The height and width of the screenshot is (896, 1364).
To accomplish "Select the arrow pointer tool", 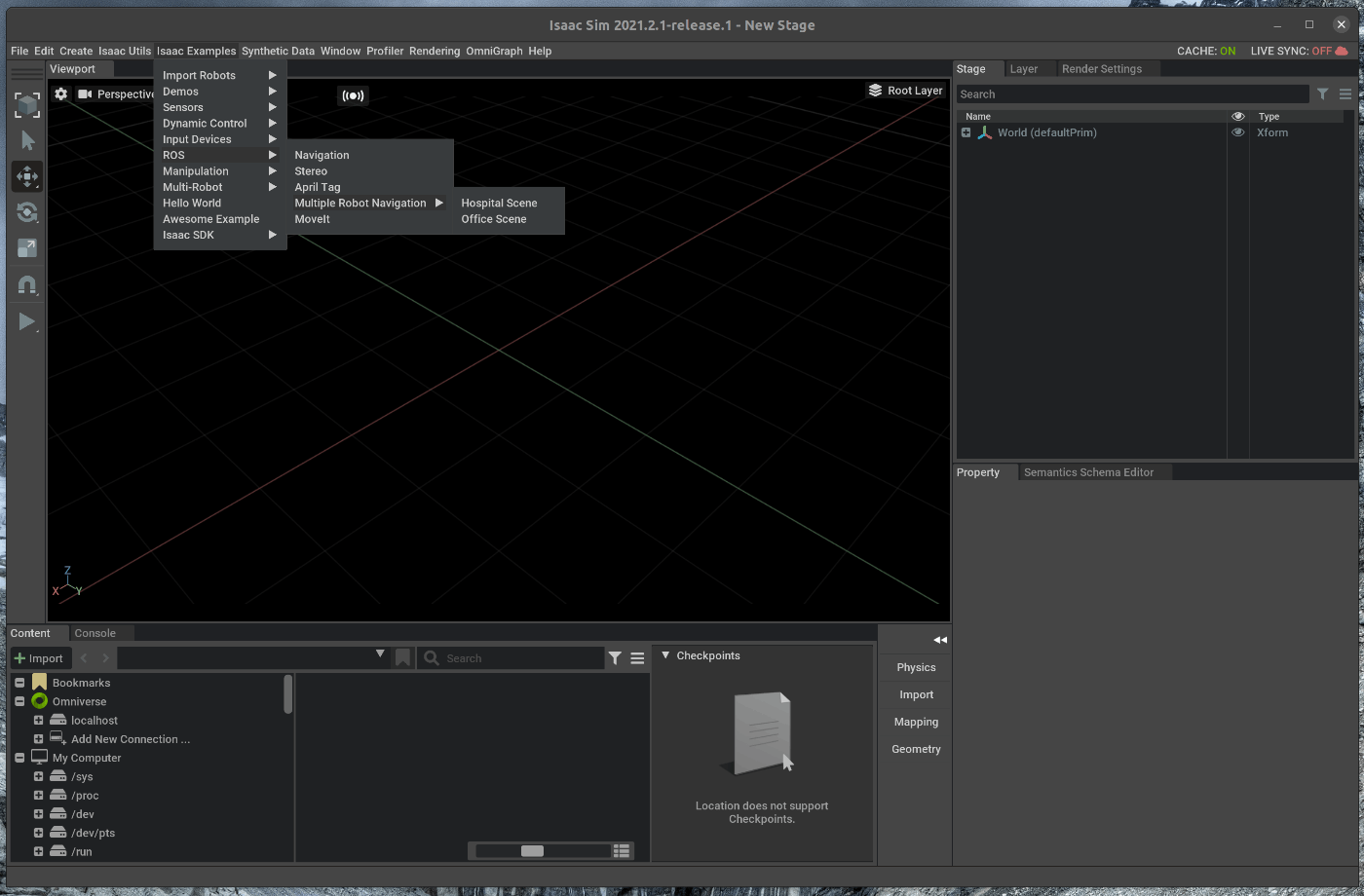I will (27, 141).
